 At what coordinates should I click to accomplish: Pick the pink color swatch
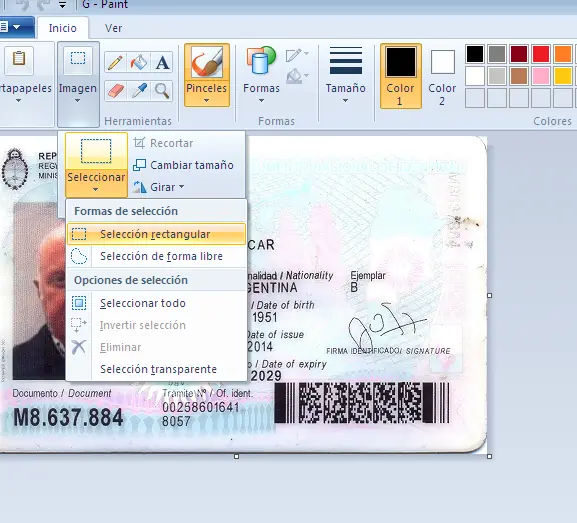click(541, 76)
